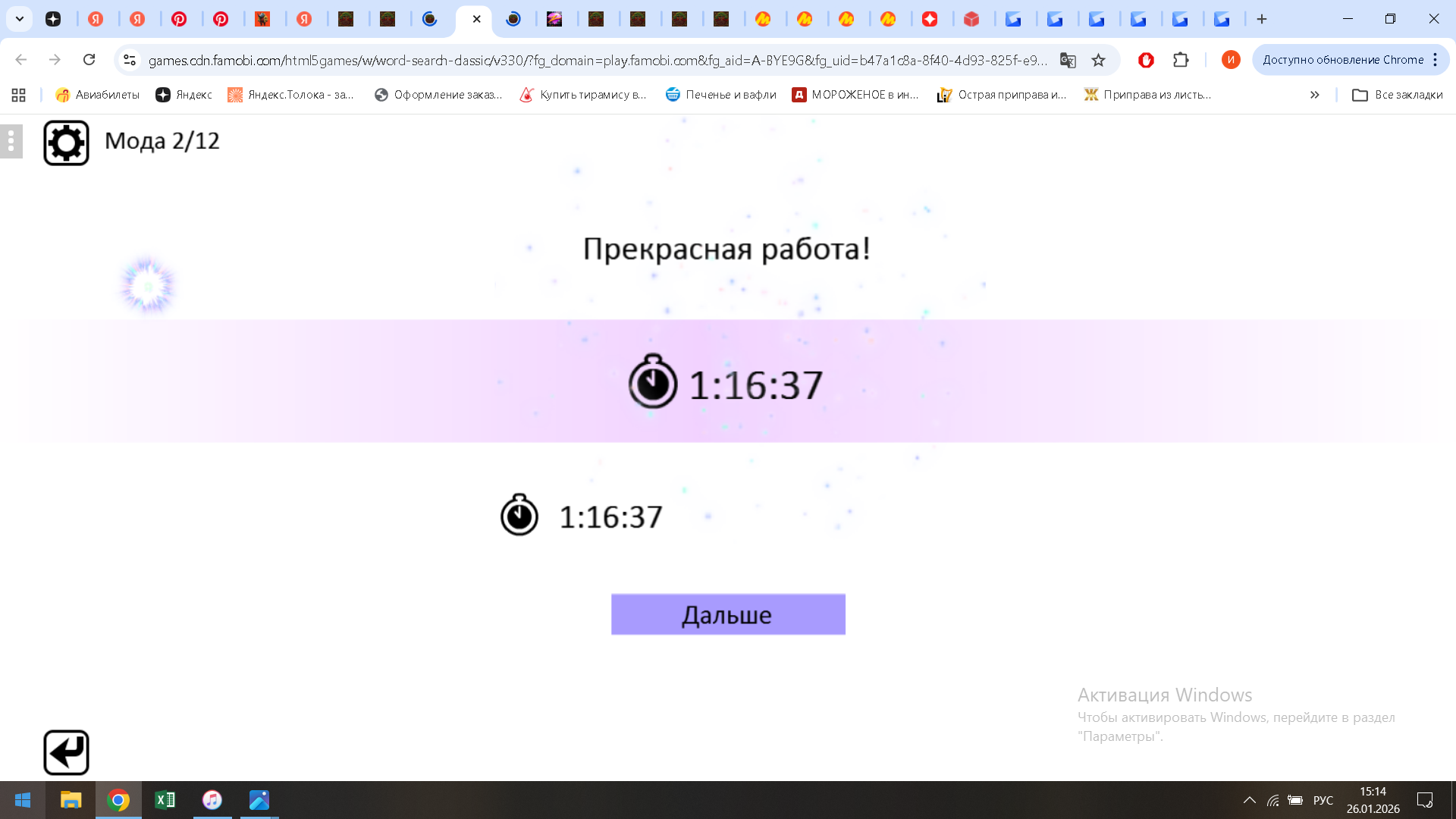1456x819 pixels.
Task: Open the Все закладки bookmarks folder
Action: 1397,95
